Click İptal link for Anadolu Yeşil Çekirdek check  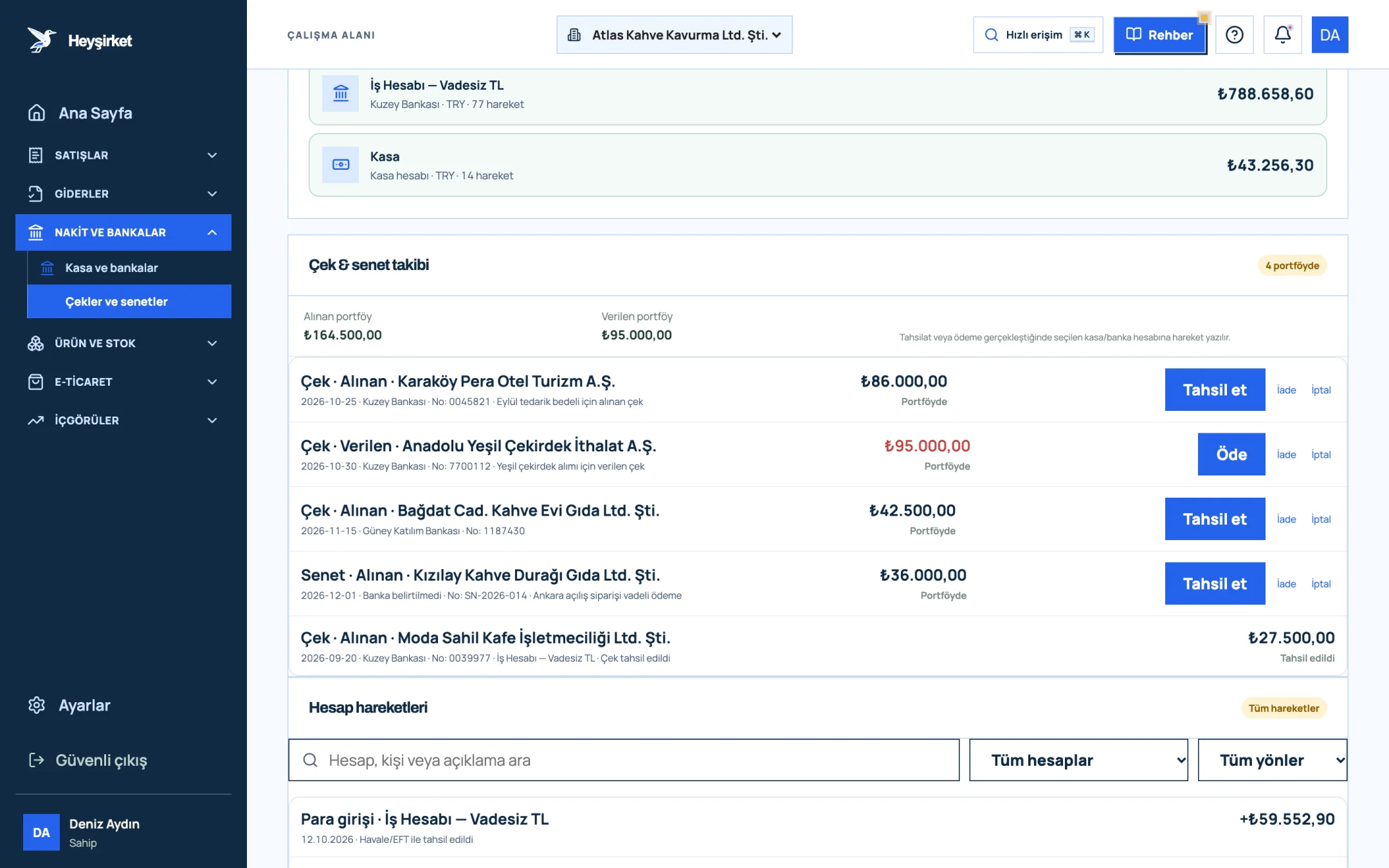pyautogui.click(x=1321, y=454)
